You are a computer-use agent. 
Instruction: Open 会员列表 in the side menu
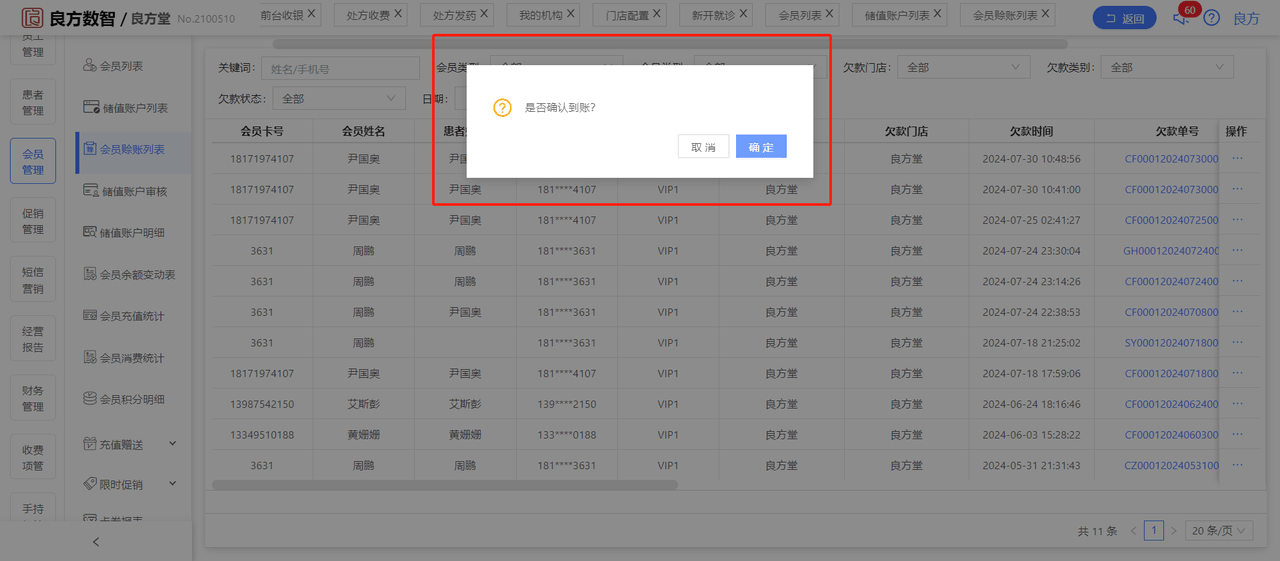(121, 66)
